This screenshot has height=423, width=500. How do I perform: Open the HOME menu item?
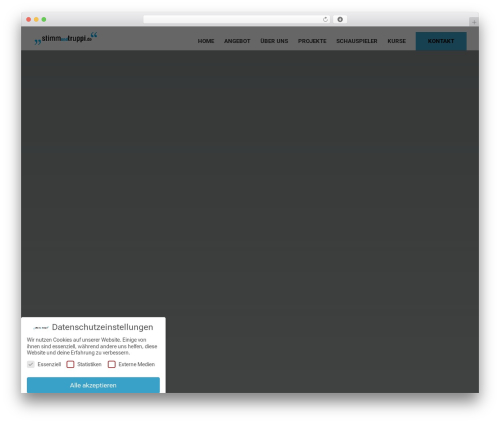(206, 41)
